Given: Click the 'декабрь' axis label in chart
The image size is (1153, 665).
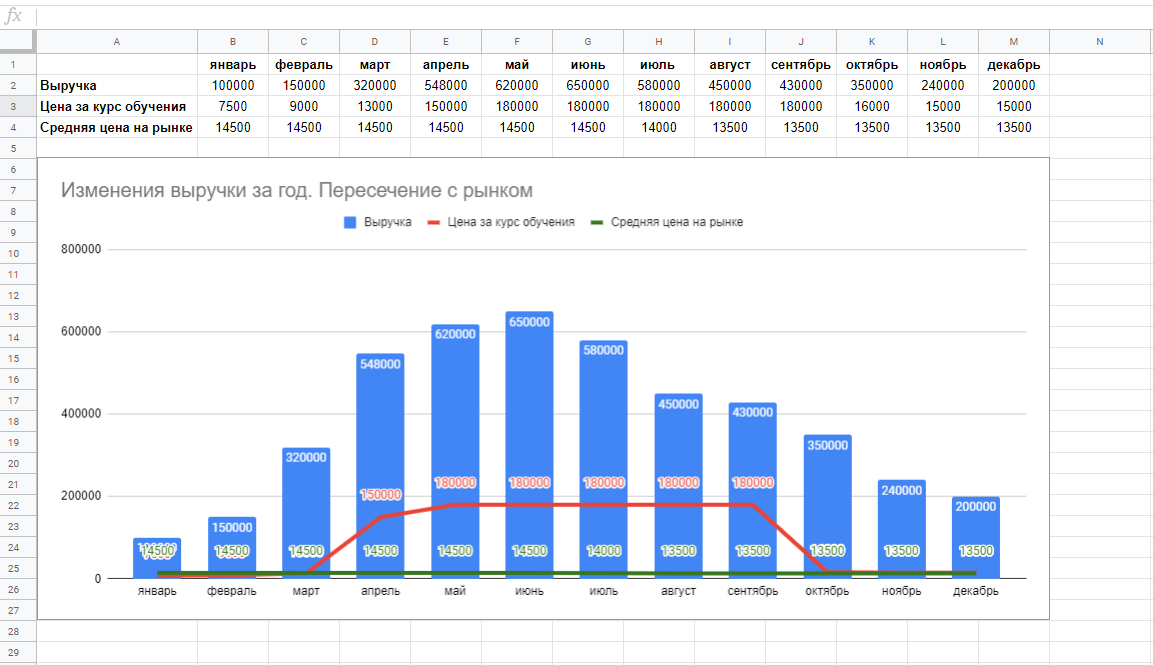Looking at the screenshot, I should tap(976, 591).
